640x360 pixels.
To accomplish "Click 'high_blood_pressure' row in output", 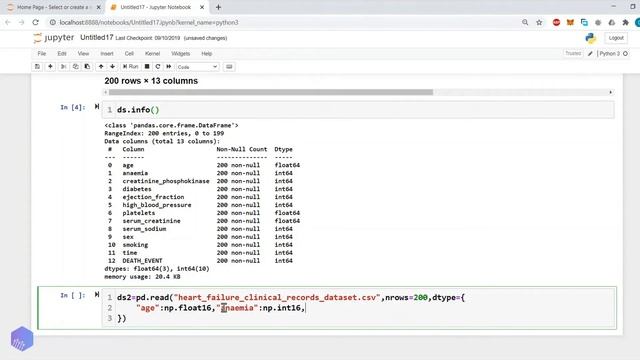I will point(200,205).
